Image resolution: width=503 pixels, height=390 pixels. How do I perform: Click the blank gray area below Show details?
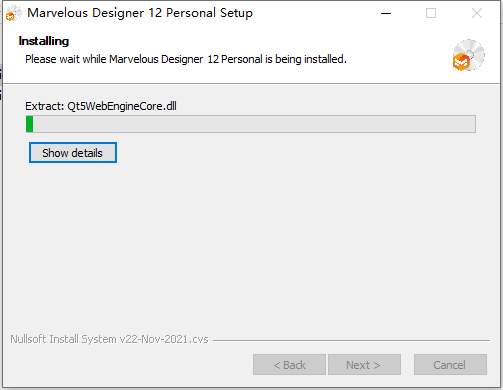[x=251, y=247]
